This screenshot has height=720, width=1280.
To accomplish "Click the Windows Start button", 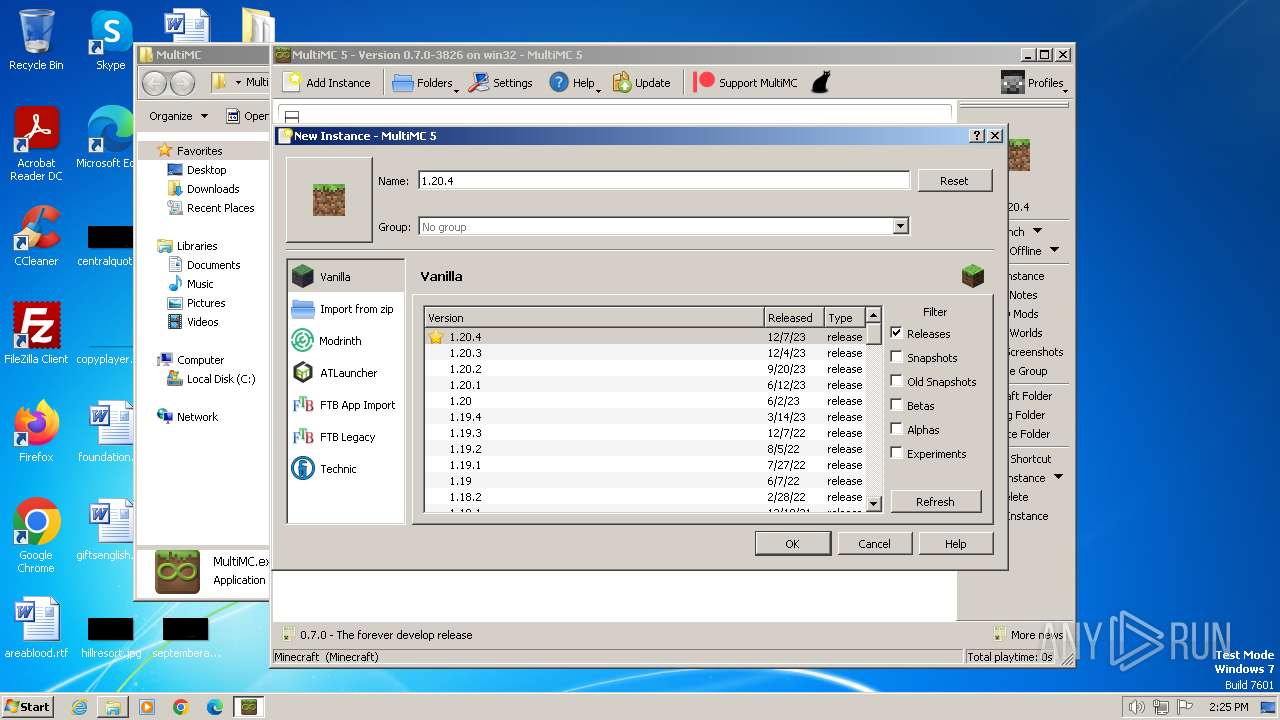I will pyautogui.click(x=28, y=706).
